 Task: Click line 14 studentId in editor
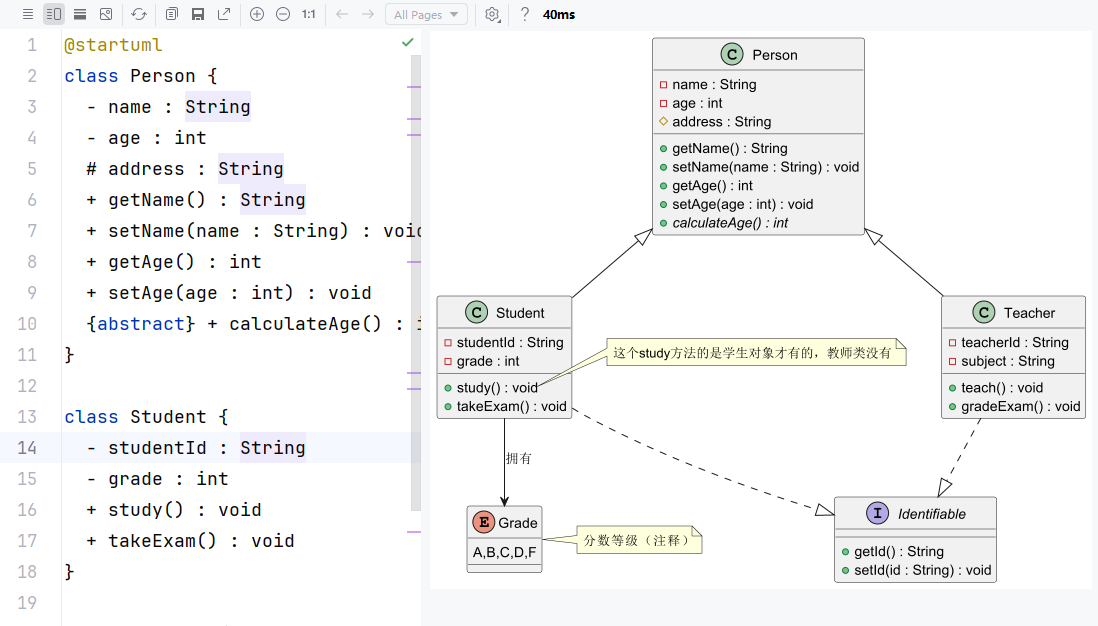tap(157, 448)
